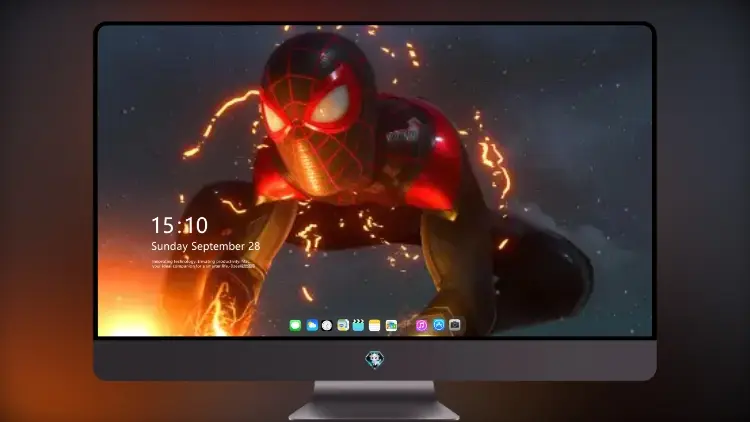Open the pink iTunes music app

[421, 326]
